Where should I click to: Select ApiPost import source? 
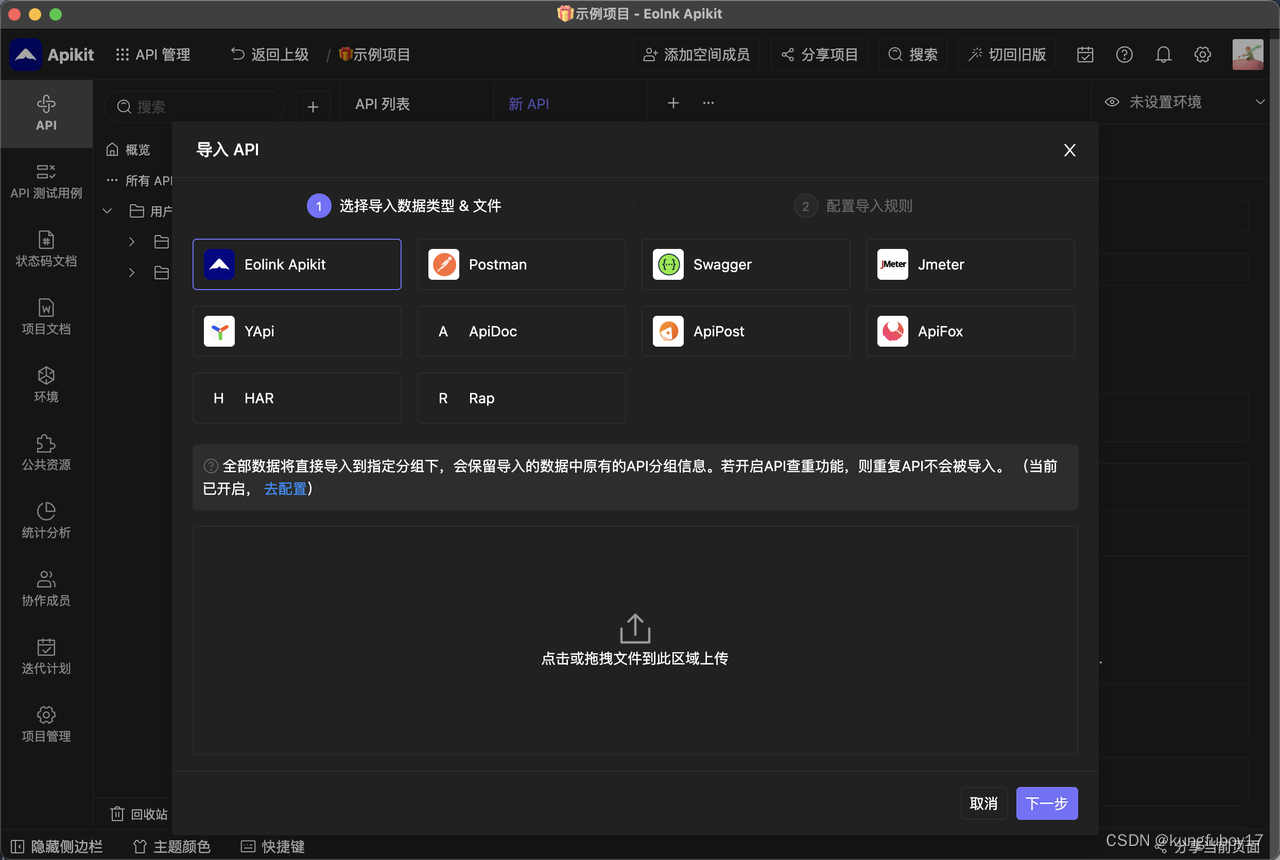746,331
